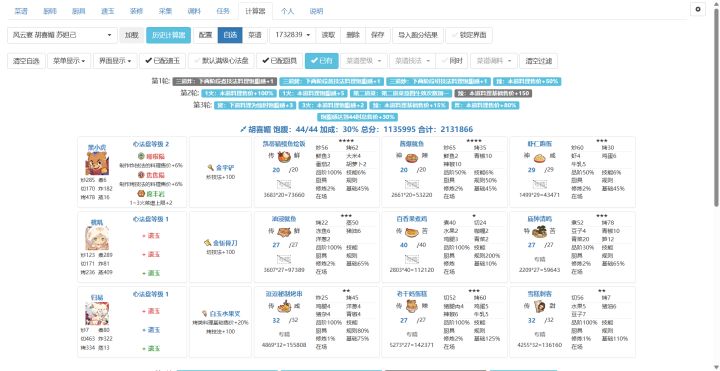Click the orange amber icon above 1~3火 text
The width and height of the screenshot is (720, 371).
[141, 194]
